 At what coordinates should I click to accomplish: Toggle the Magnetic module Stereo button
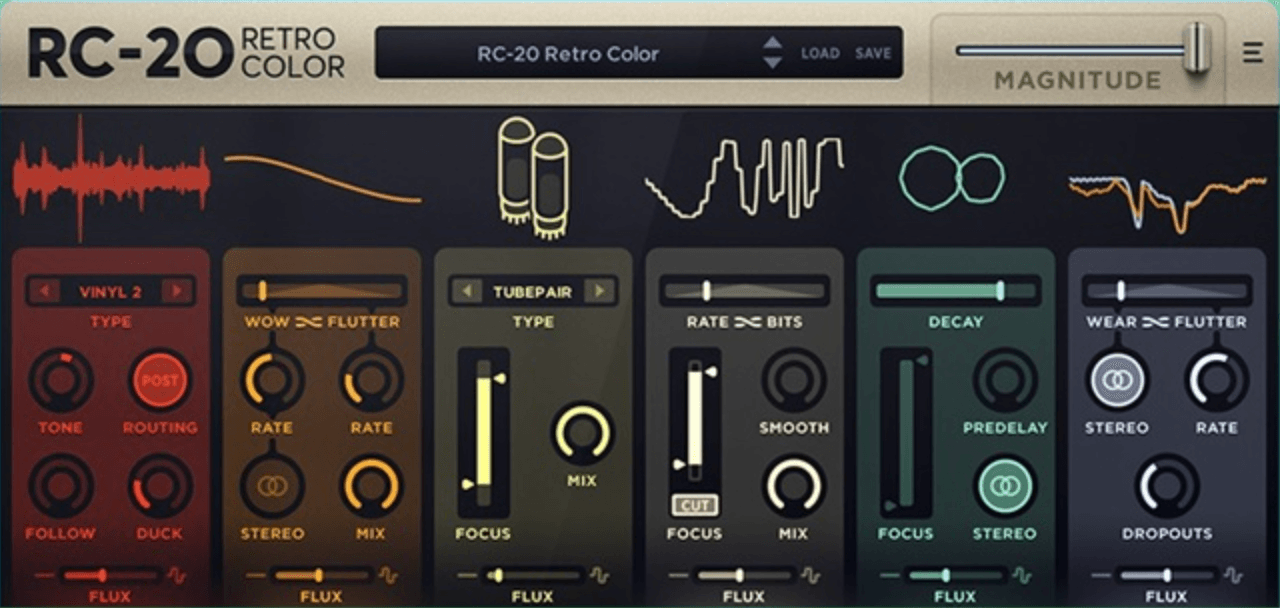(x=1117, y=381)
